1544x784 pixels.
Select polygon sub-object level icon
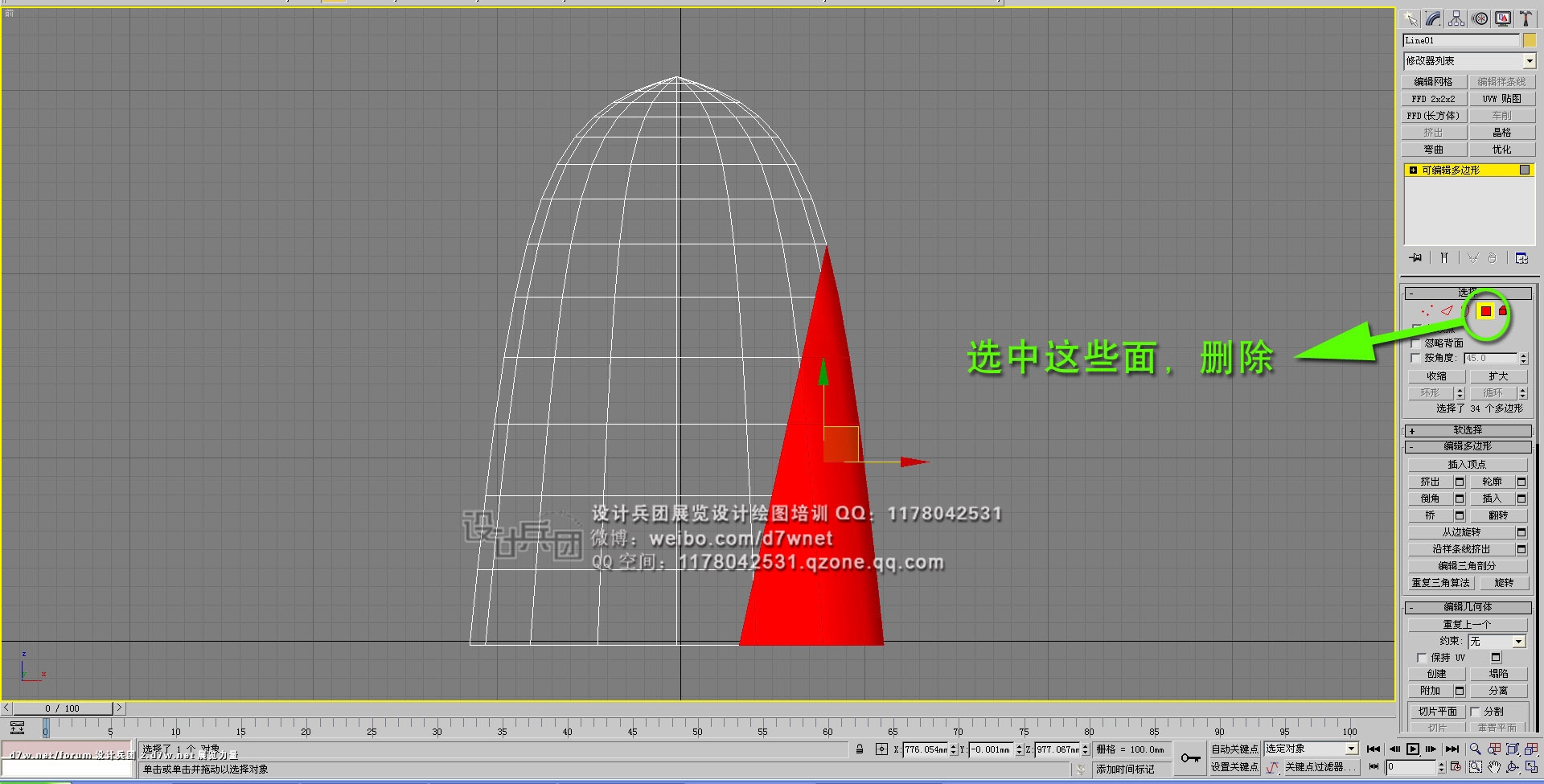coord(1485,311)
